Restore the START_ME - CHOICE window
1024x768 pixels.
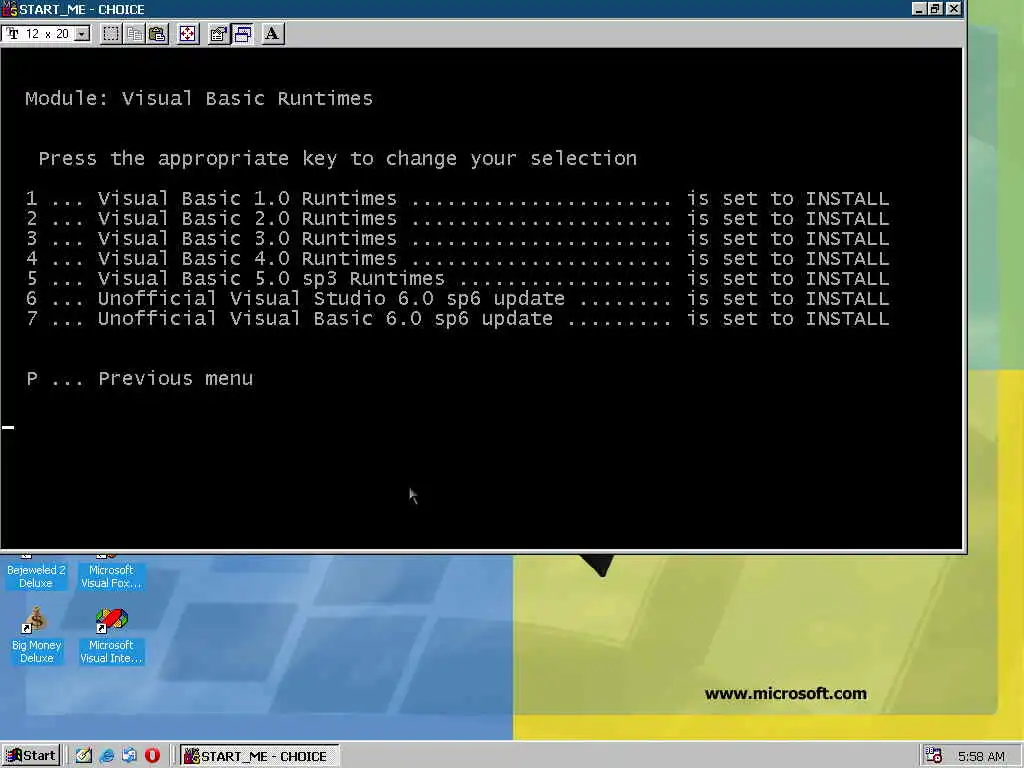935,8
